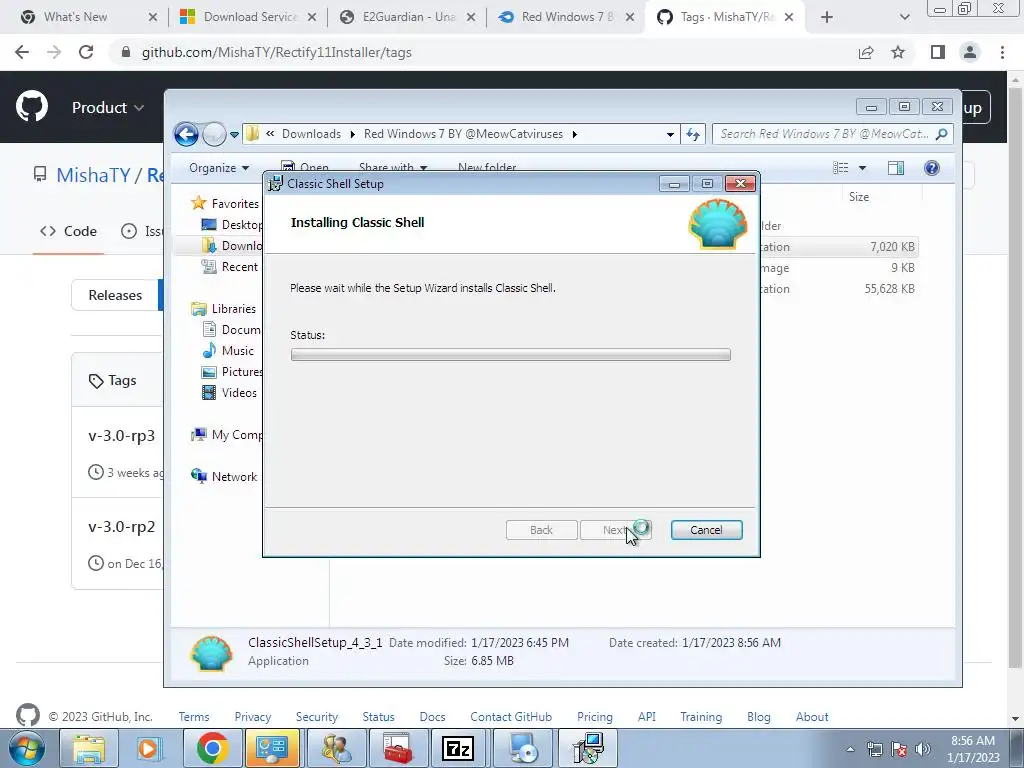
Task: Click the volume speaker tray icon
Action: [x=922, y=749]
